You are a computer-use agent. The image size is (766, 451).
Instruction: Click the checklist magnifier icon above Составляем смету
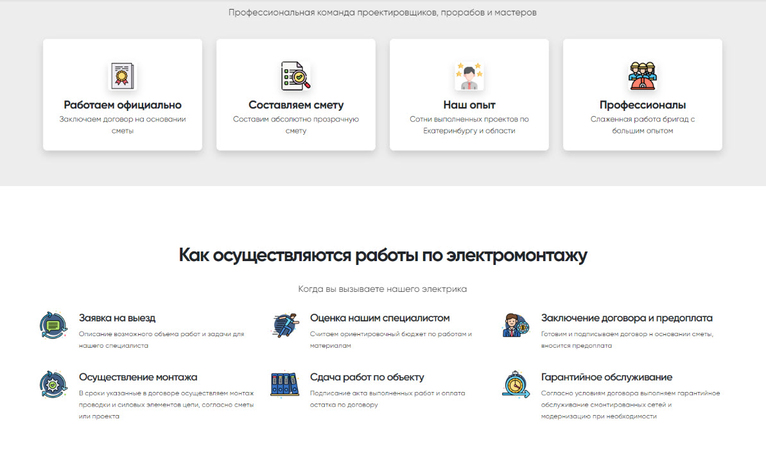(296, 76)
